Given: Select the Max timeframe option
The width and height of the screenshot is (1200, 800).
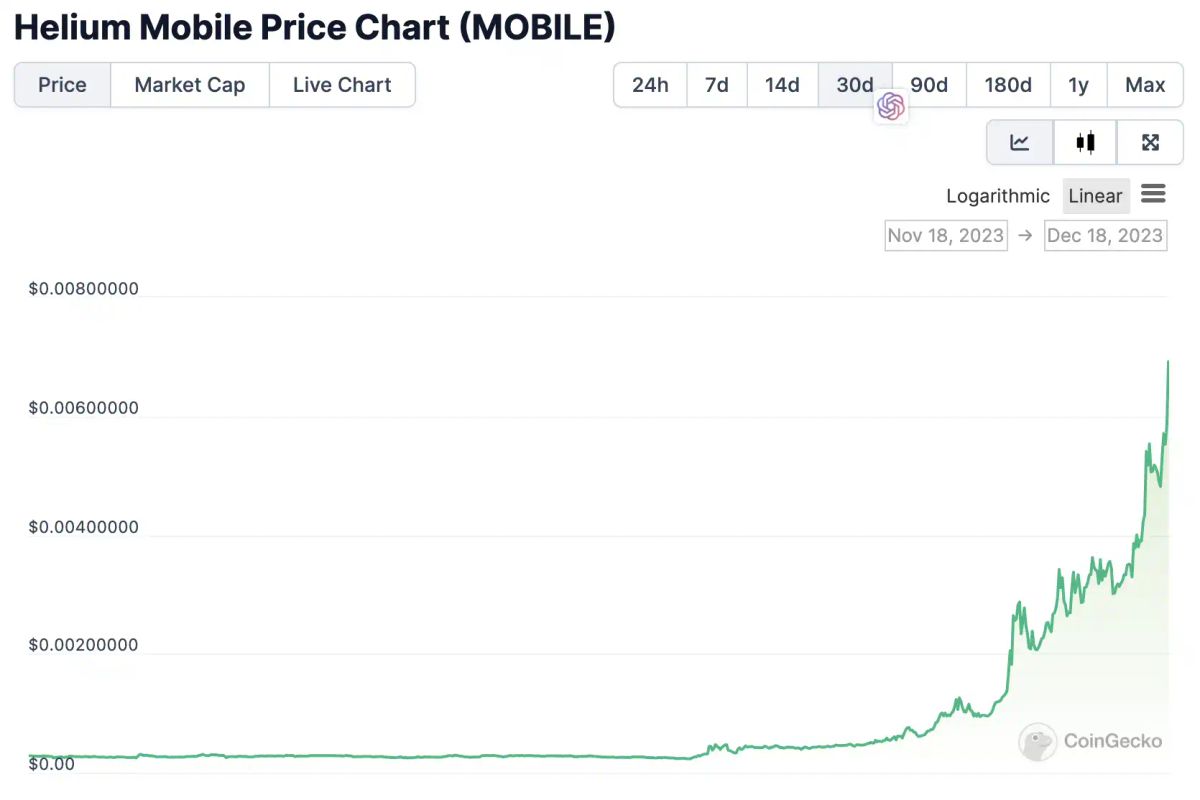Looking at the screenshot, I should point(1145,85).
